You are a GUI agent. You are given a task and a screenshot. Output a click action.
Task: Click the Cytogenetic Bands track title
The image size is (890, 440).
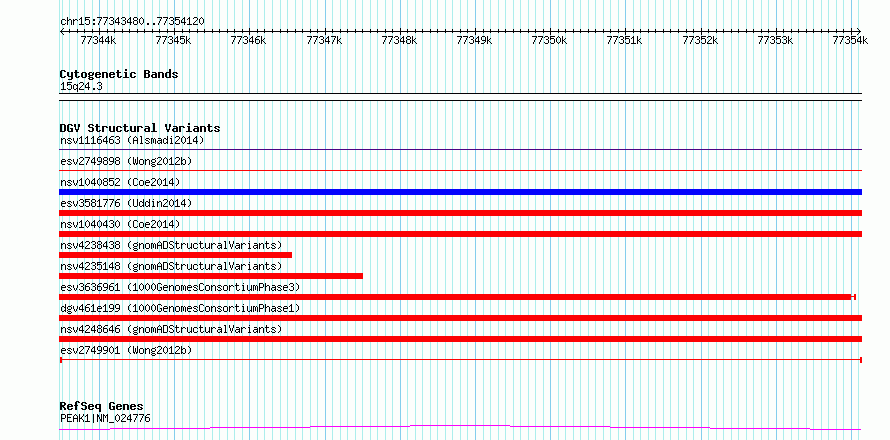(119, 74)
